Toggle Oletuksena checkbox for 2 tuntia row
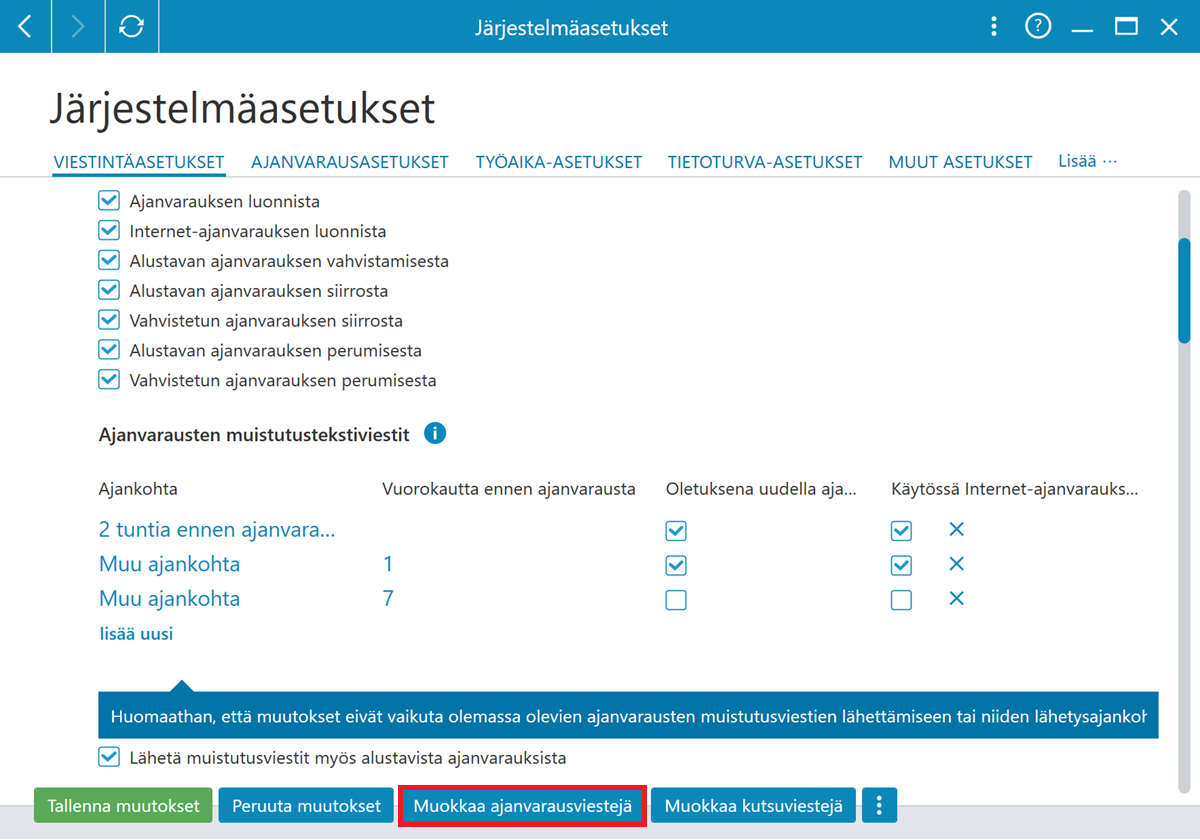The height and width of the screenshot is (840, 1200). click(676, 530)
